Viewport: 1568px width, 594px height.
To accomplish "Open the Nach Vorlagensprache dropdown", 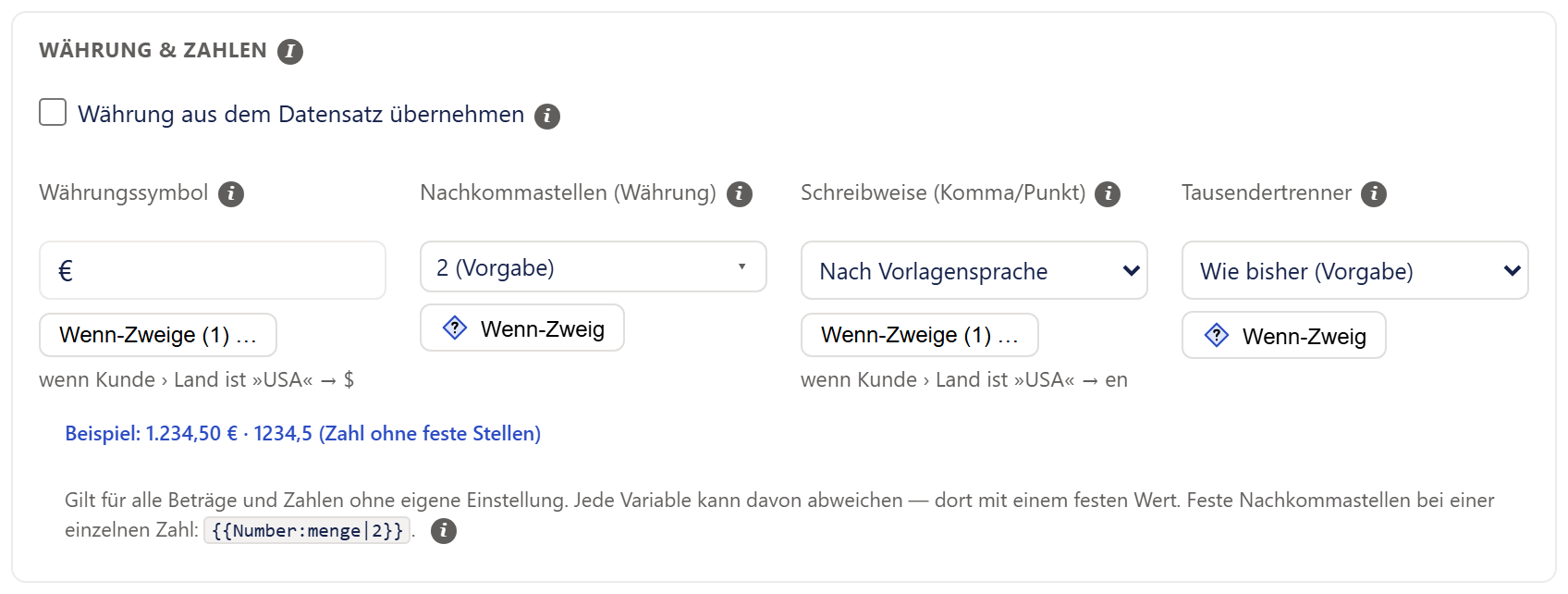I will 974,270.
